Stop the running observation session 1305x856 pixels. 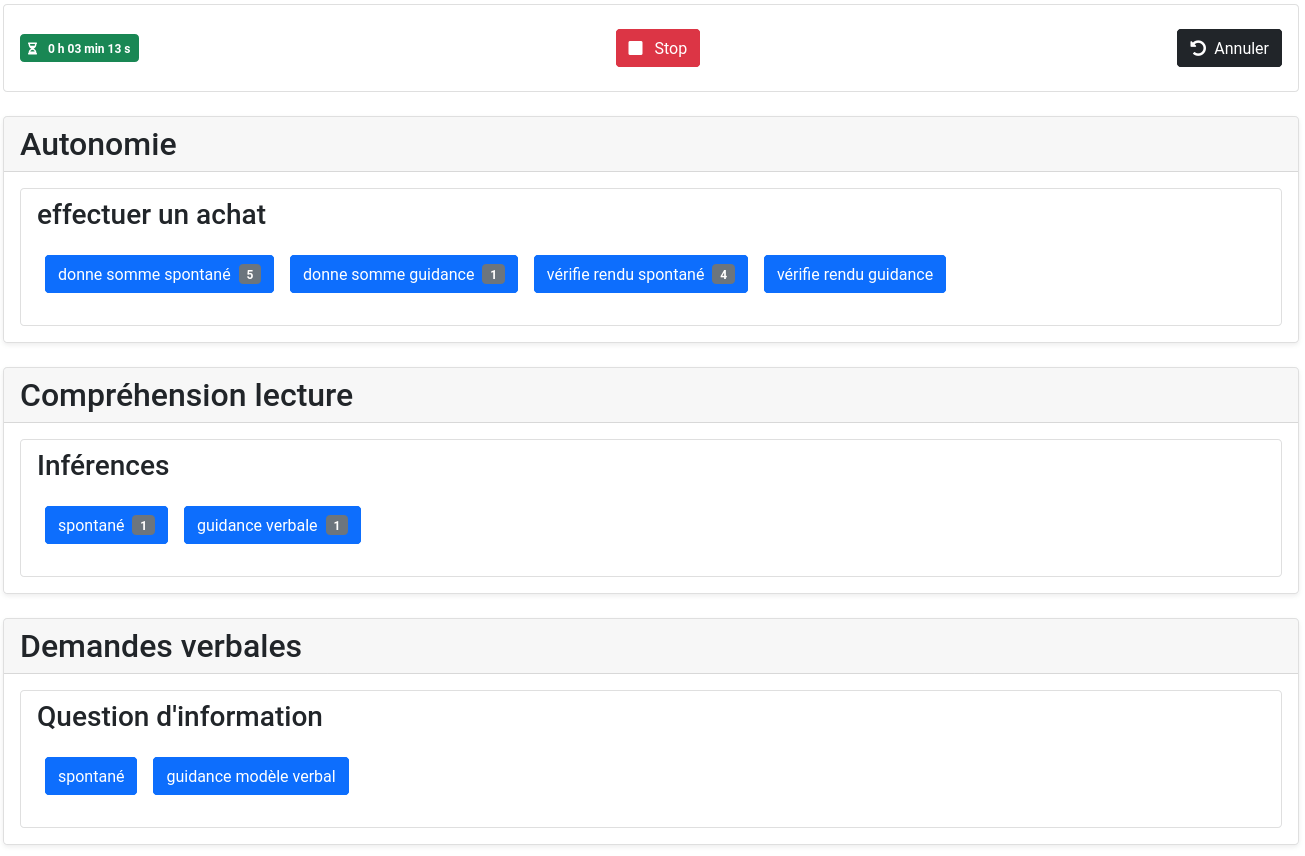[x=658, y=48]
